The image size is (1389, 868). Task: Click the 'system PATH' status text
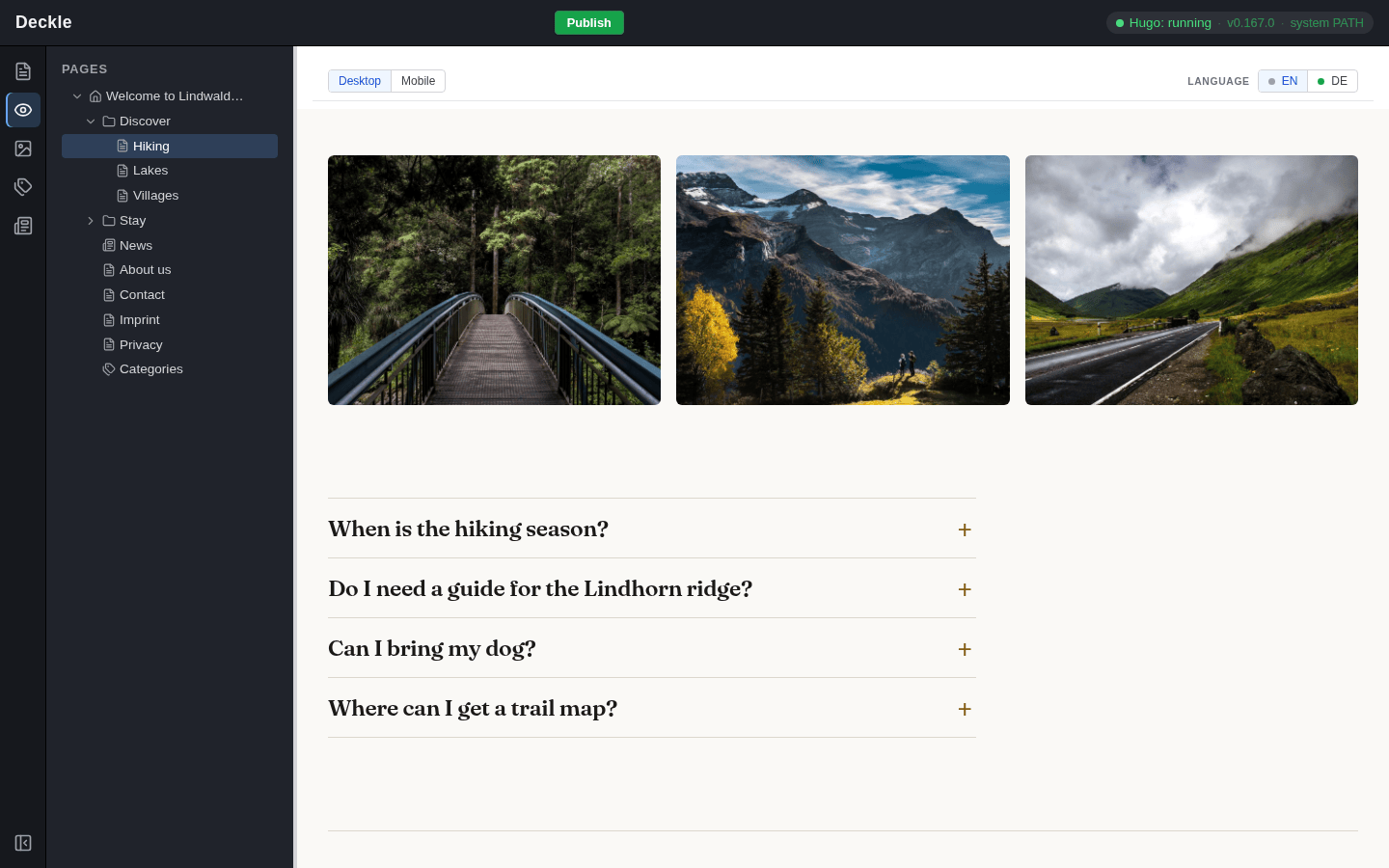[1326, 23]
